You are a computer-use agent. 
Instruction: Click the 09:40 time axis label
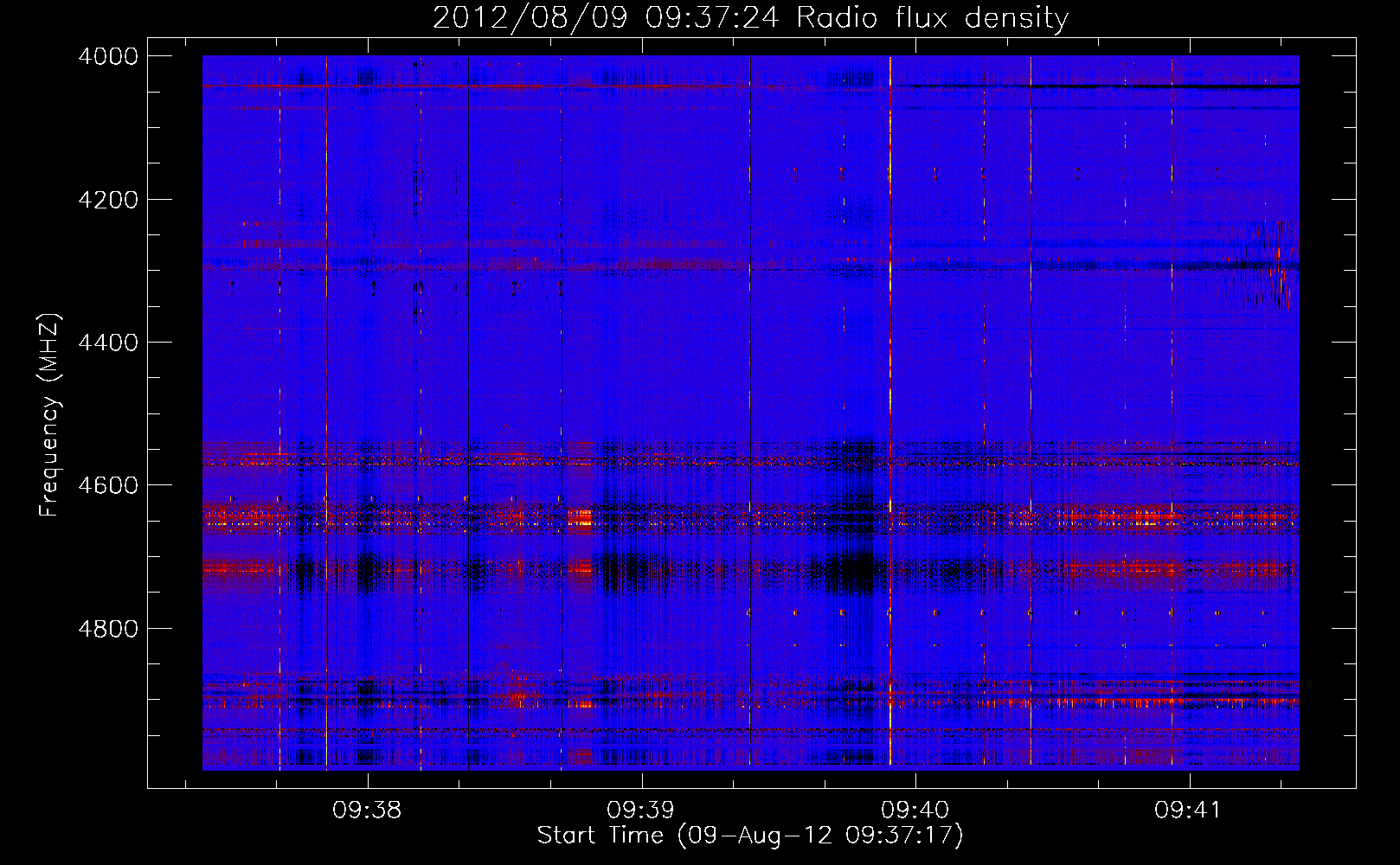[x=915, y=811]
